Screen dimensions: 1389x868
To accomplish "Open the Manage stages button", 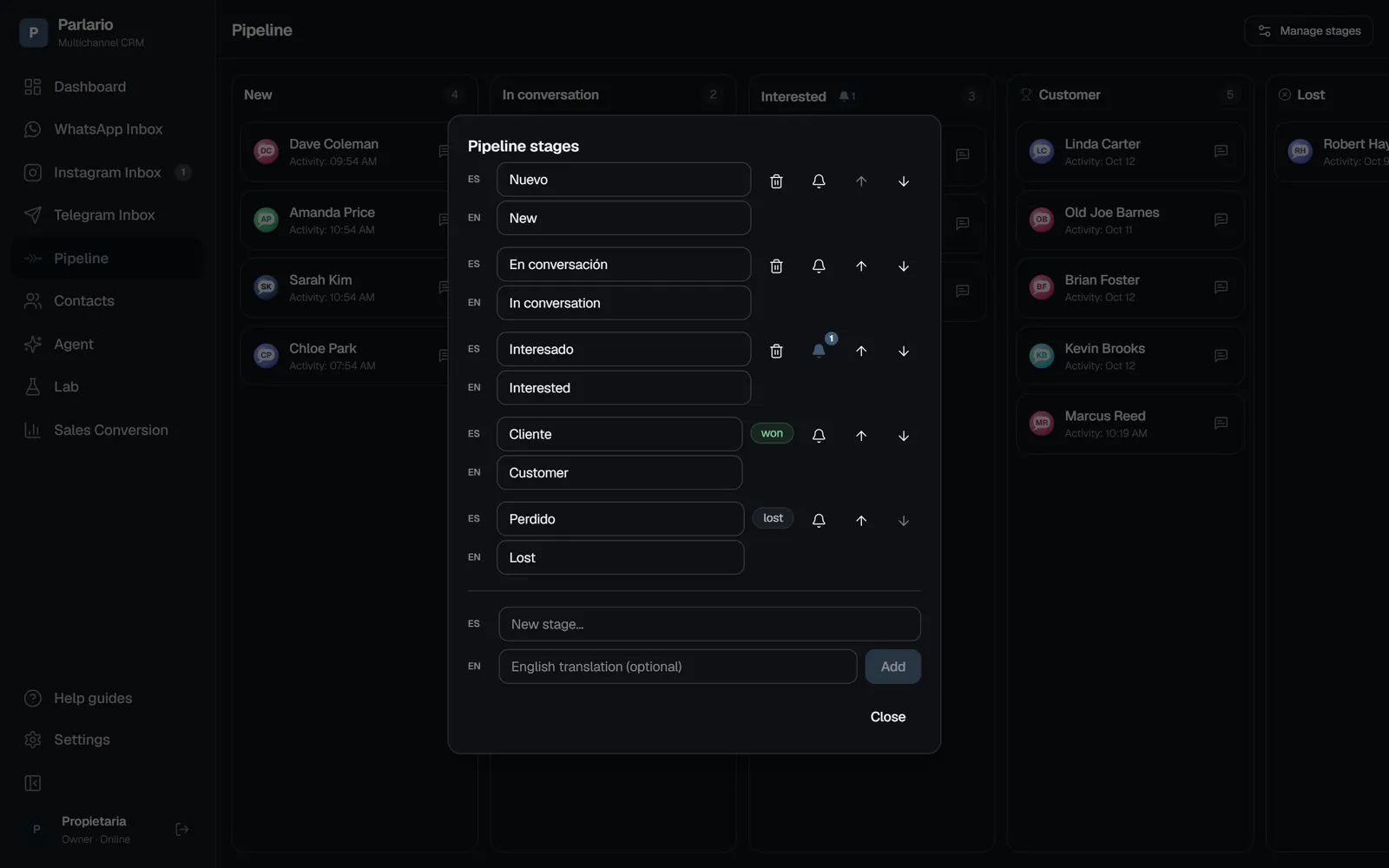I will click(1308, 31).
